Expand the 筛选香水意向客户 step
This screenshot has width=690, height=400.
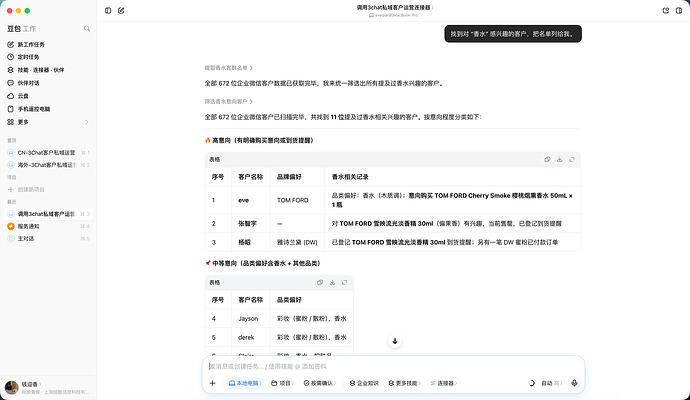228,101
